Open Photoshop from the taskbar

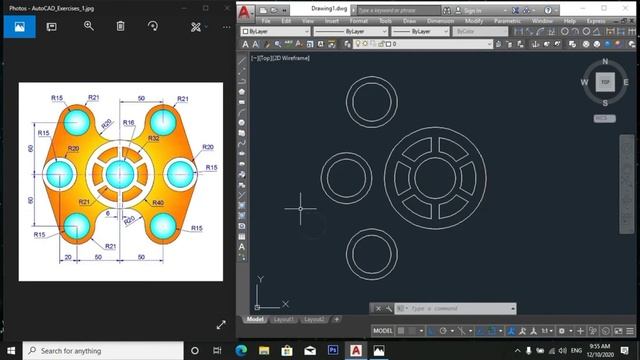[x=333, y=351]
